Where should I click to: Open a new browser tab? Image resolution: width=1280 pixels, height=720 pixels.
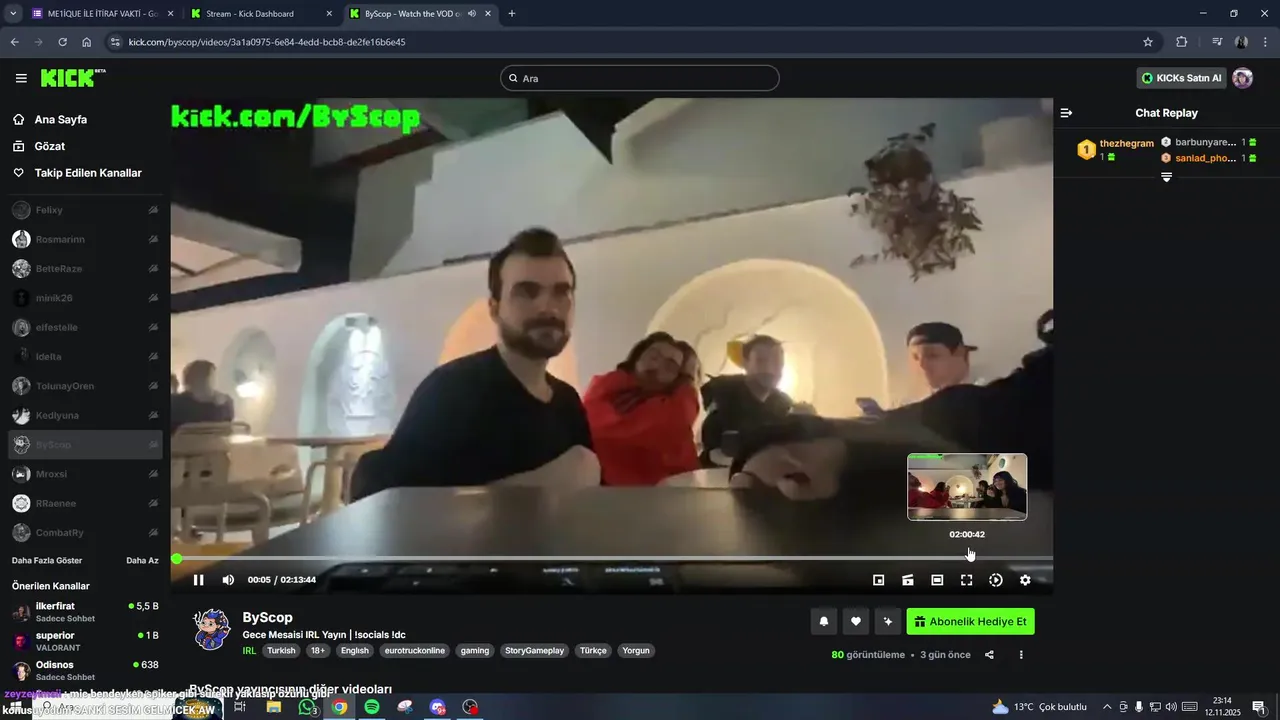tap(512, 14)
